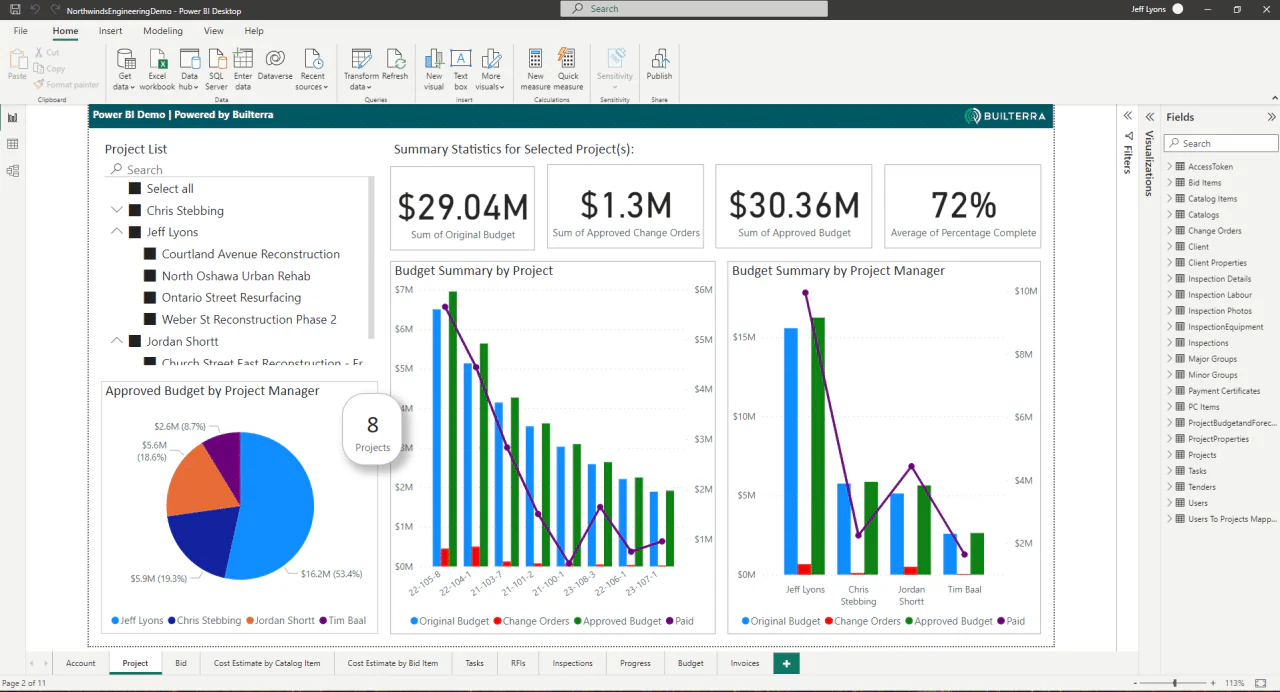The height and width of the screenshot is (692, 1280).
Task: Open the Insert ribbon tab
Action: click(x=110, y=31)
